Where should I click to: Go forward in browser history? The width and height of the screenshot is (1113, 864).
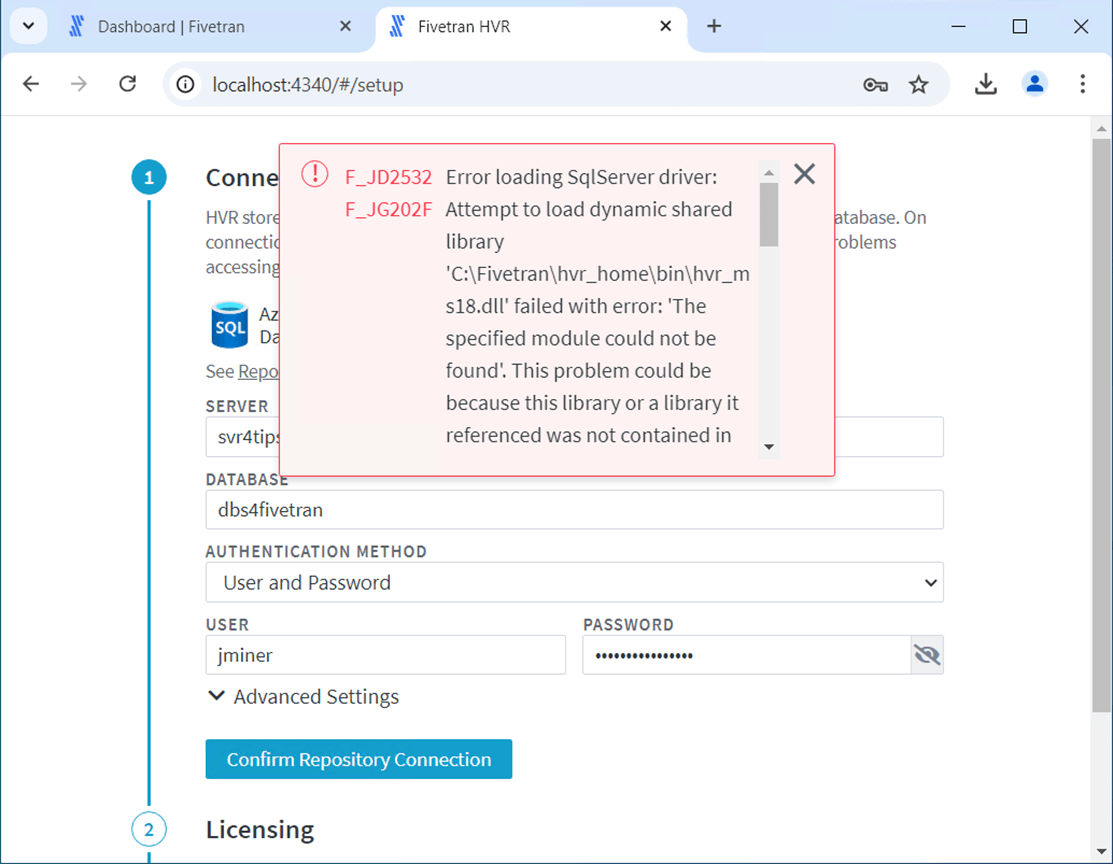click(79, 84)
